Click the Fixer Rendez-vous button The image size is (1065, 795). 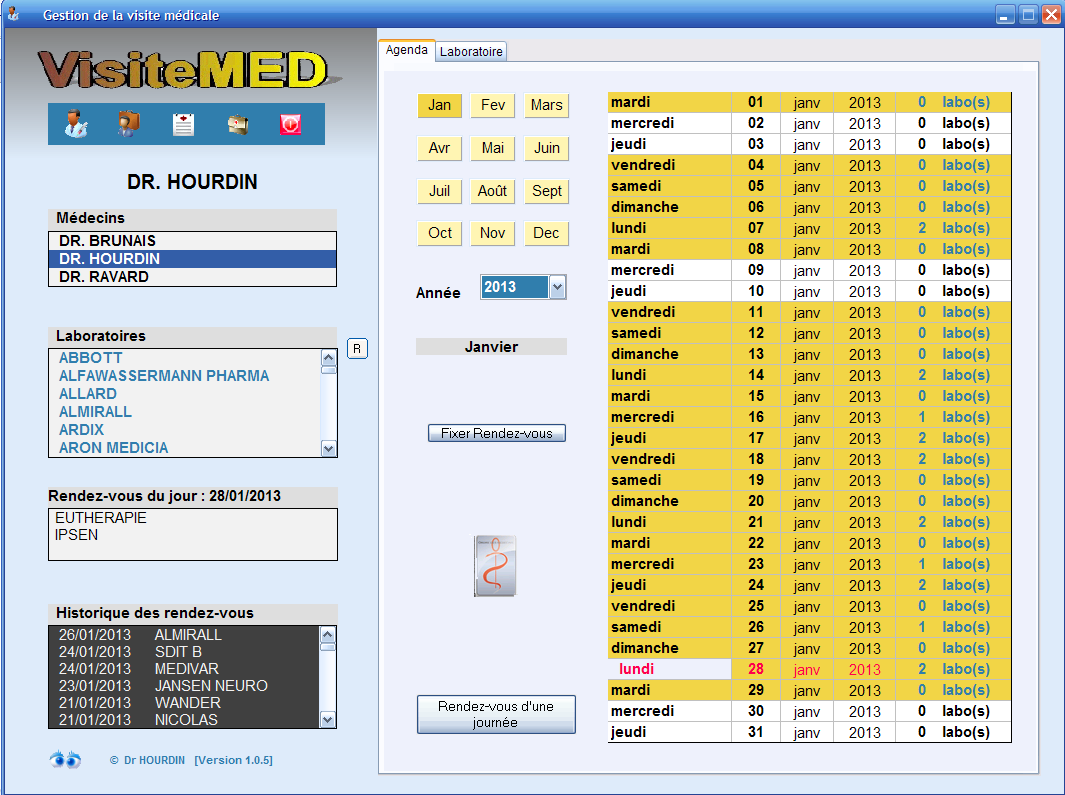(x=496, y=434)
